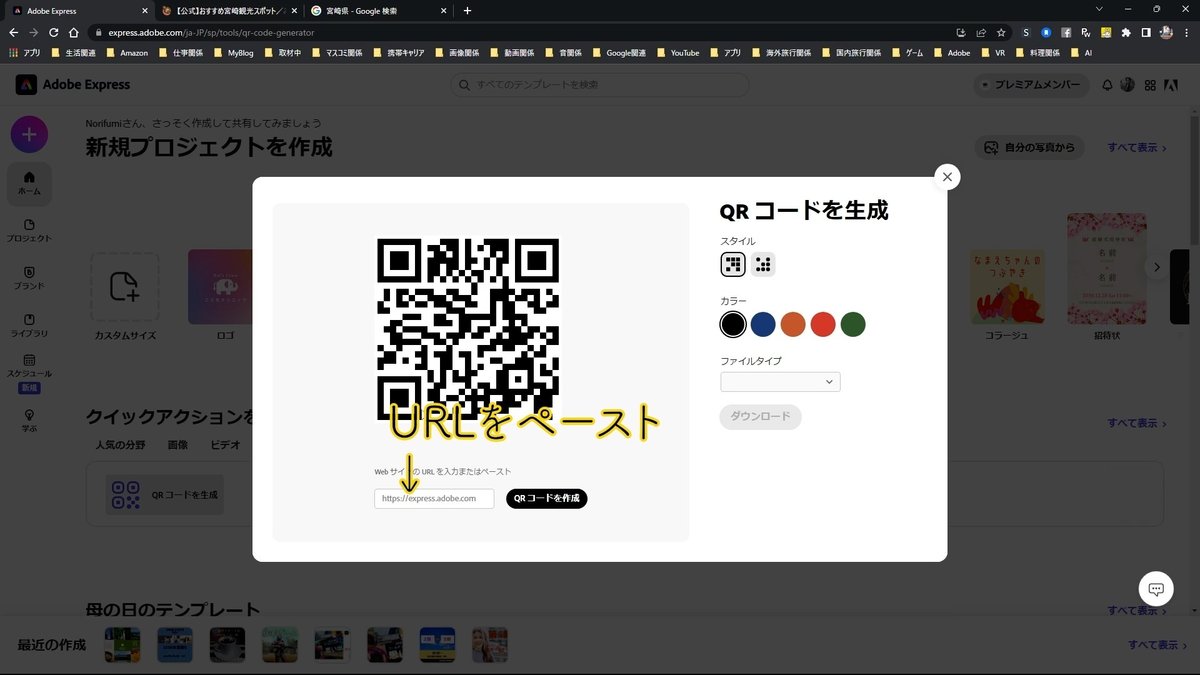This screenshot has height=675, width=1200.
Task: Click すべて表示 in クイックアクション row
Action: [x=1137, y=423]
